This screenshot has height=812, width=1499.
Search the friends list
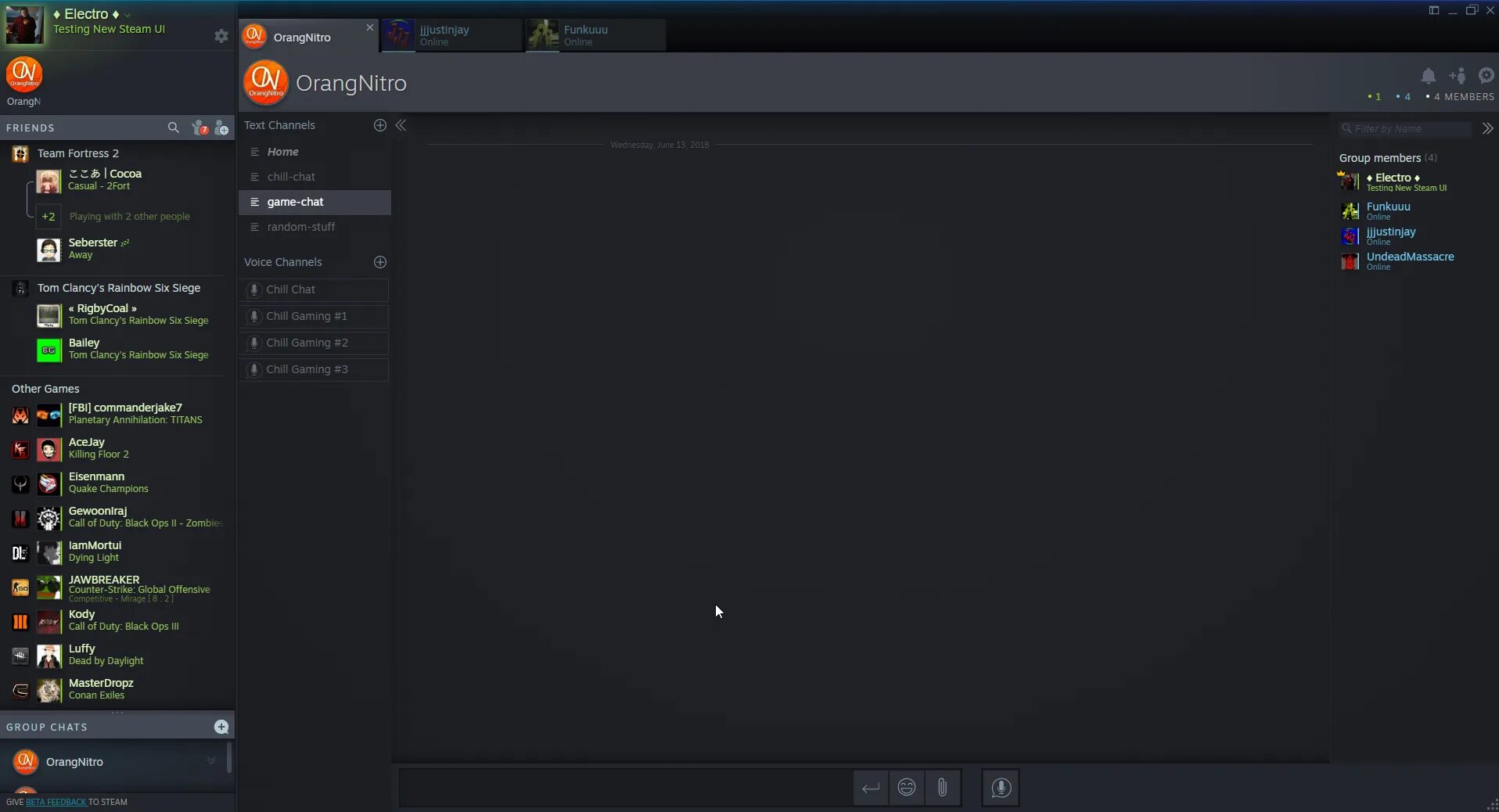(174, 128)
